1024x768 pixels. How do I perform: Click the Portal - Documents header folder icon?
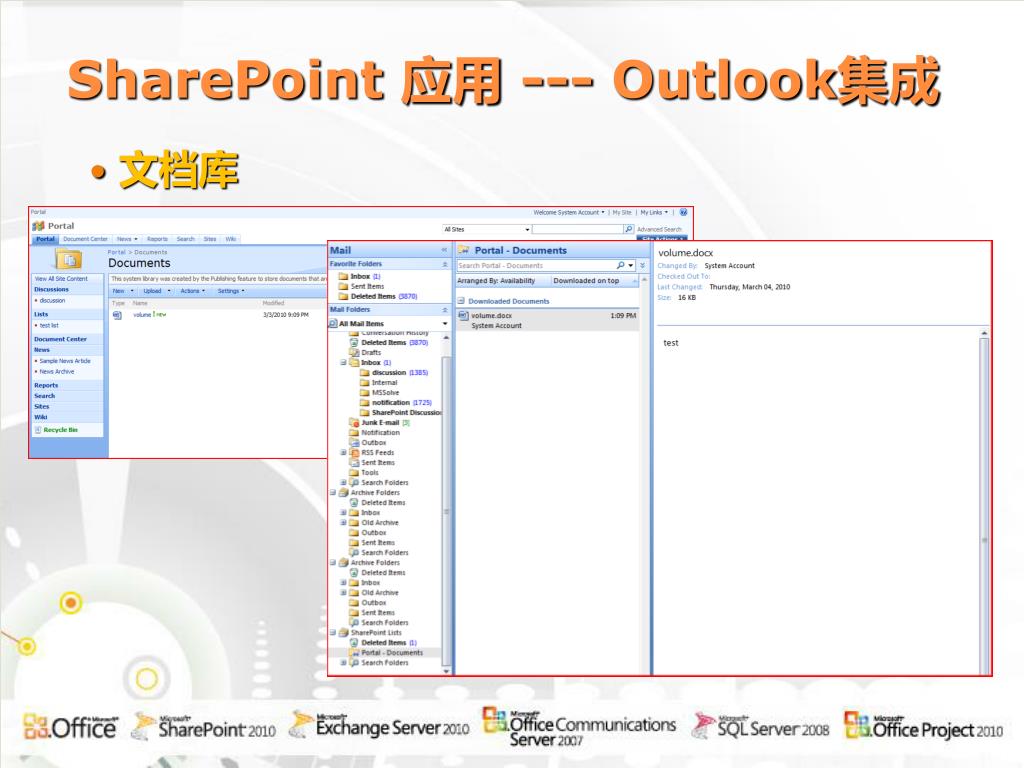pos(464,250)
